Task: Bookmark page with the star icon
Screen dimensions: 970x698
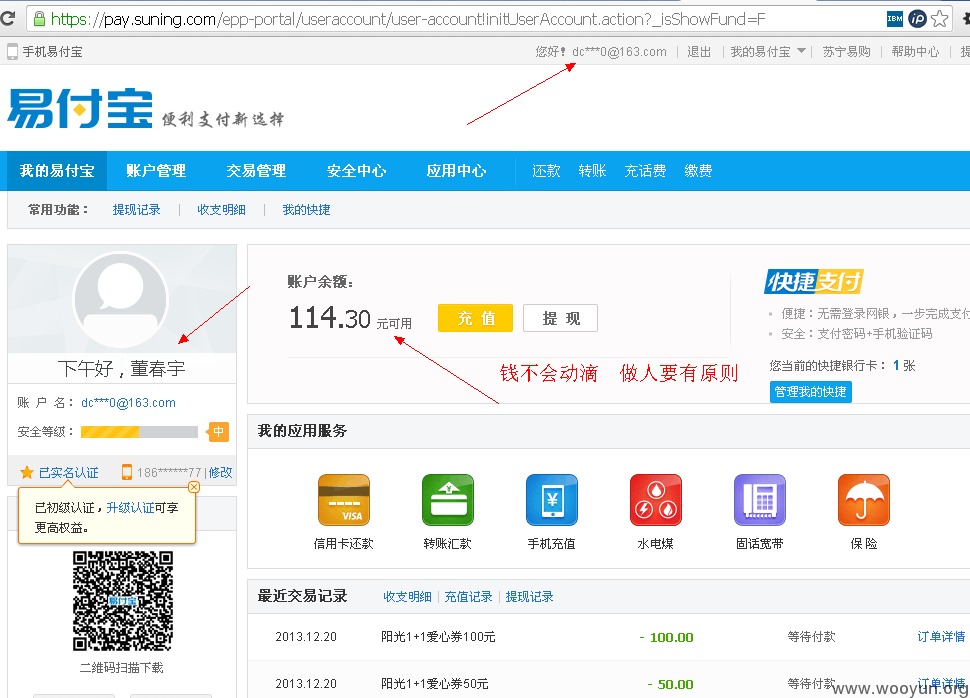Action: pyautogui.click(x=940, y=19)
